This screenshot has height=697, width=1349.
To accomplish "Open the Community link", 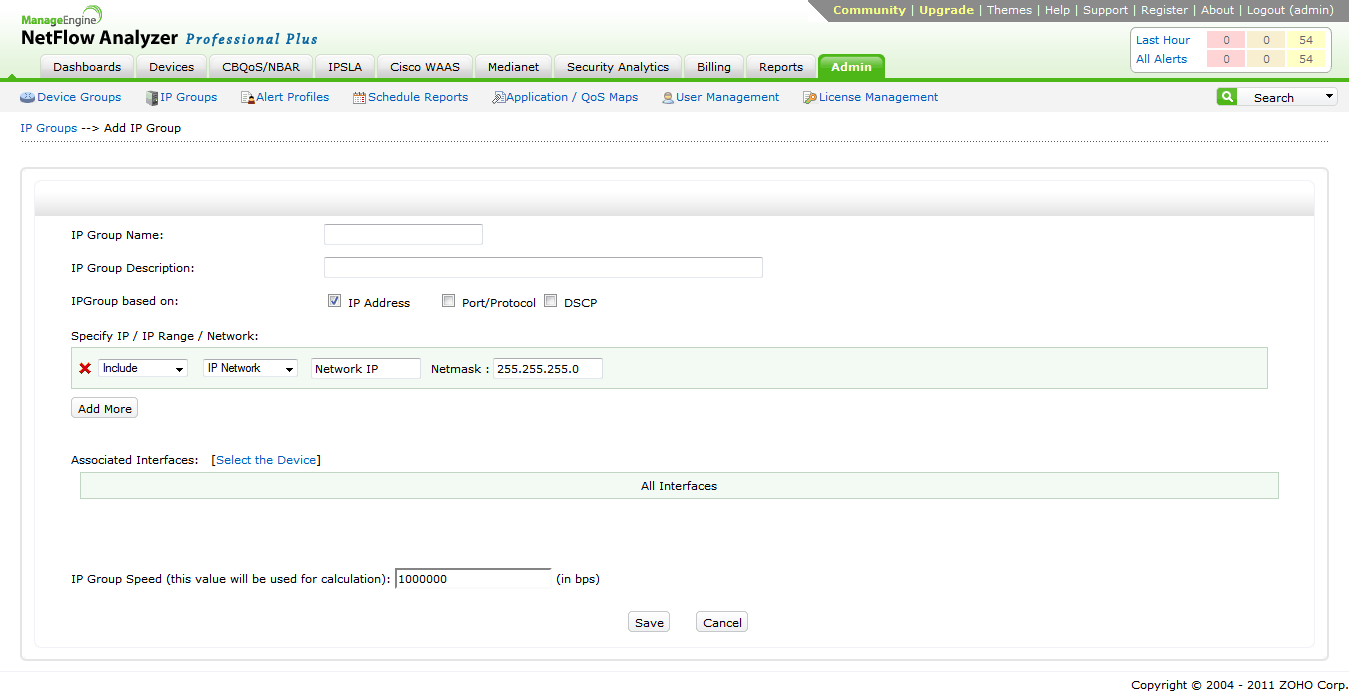I will (x=869, y=10).
